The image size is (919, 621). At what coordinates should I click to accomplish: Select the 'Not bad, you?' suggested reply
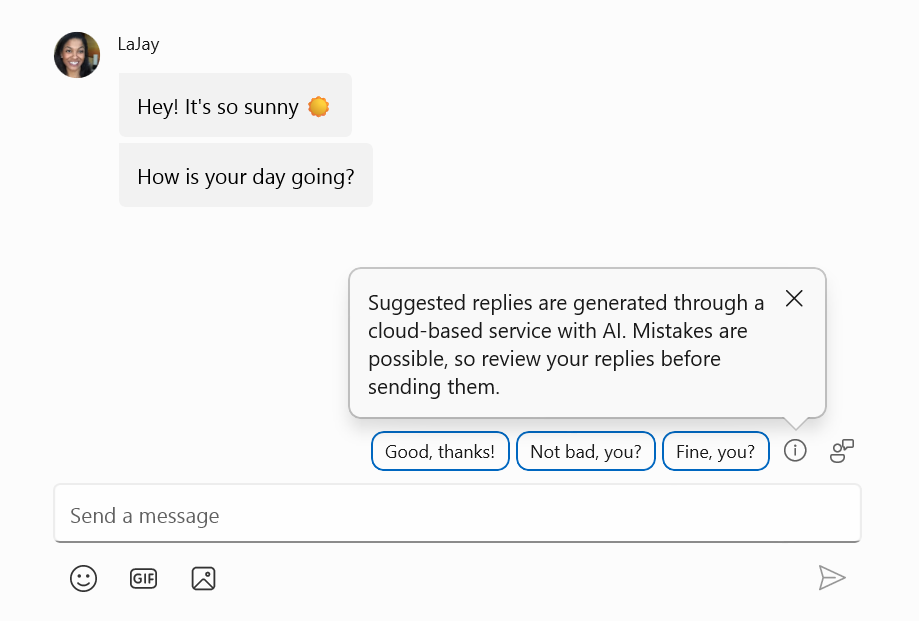[x=585, y=451]
